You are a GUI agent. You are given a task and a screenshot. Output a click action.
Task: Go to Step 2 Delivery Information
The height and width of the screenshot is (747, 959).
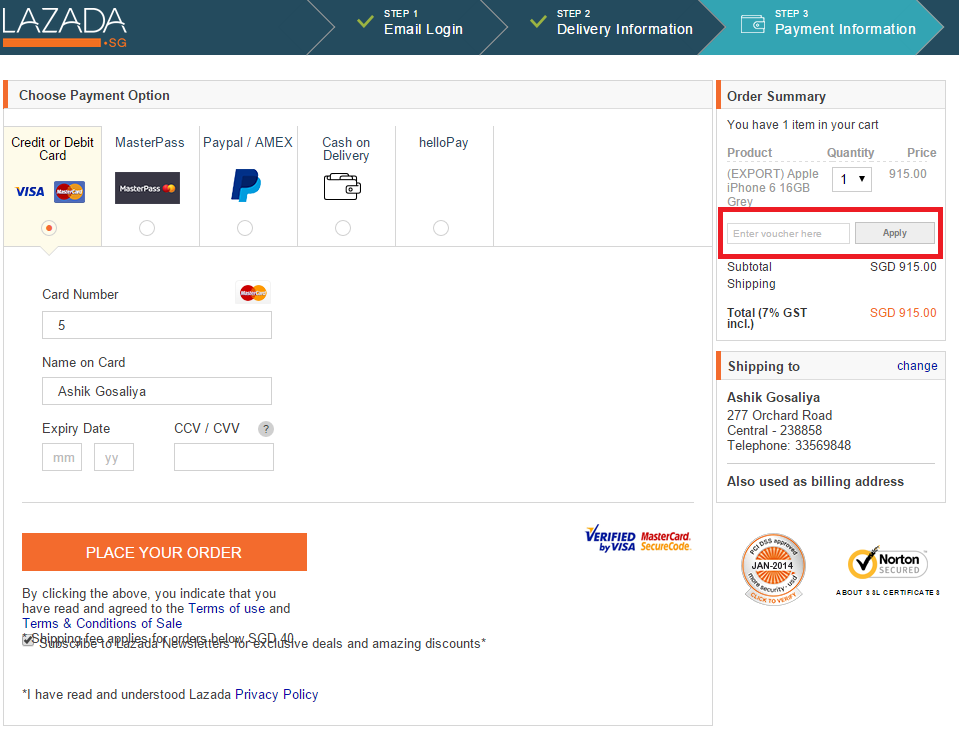[624, 23]
